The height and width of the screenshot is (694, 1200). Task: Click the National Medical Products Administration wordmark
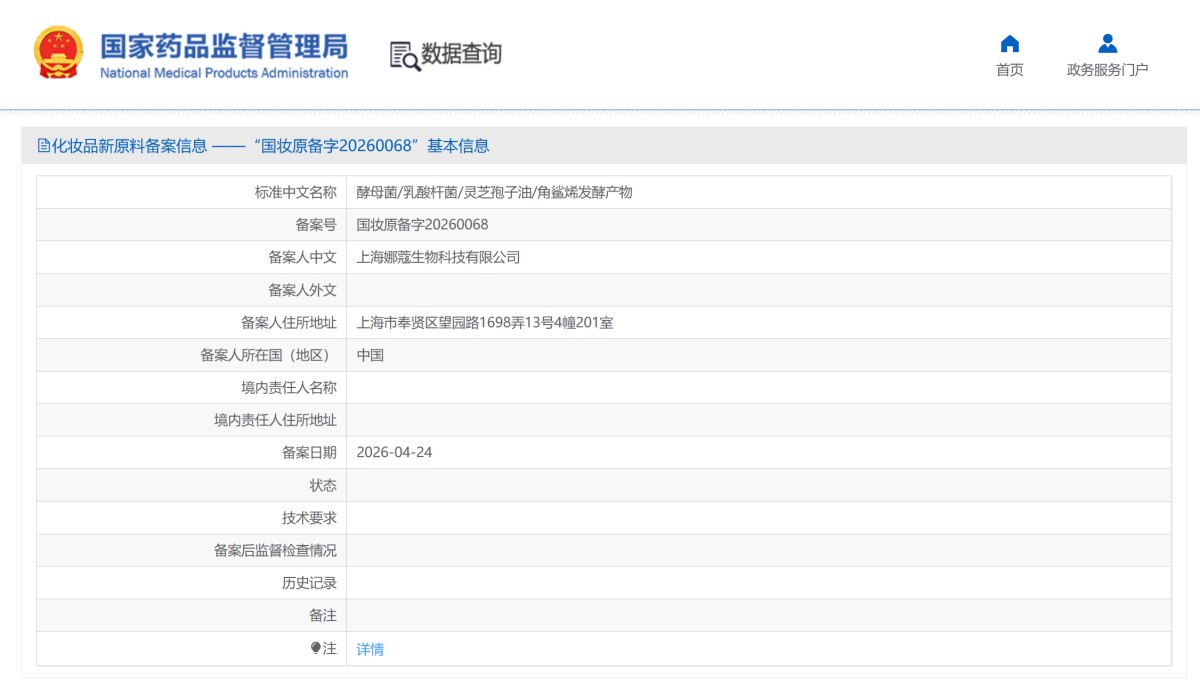point(220,72)
